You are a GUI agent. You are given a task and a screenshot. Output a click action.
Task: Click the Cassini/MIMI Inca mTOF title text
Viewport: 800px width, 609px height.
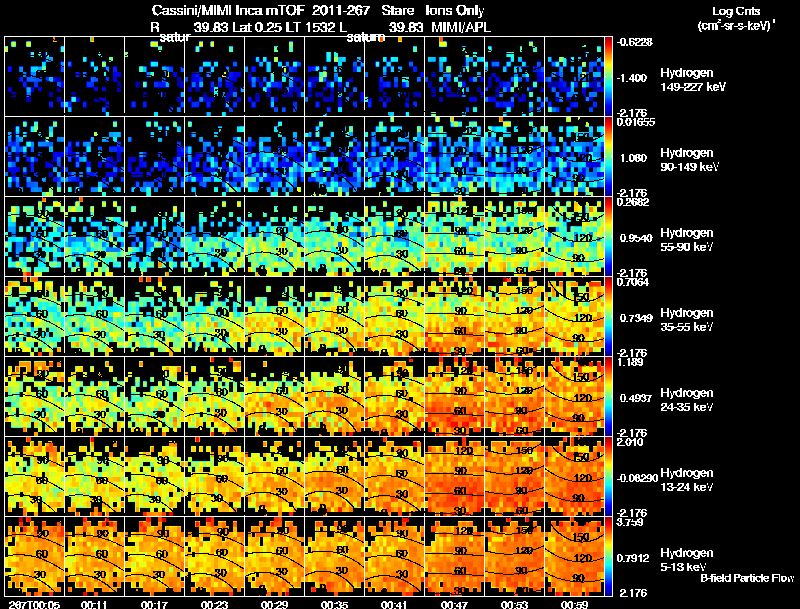tap(222, 9)
